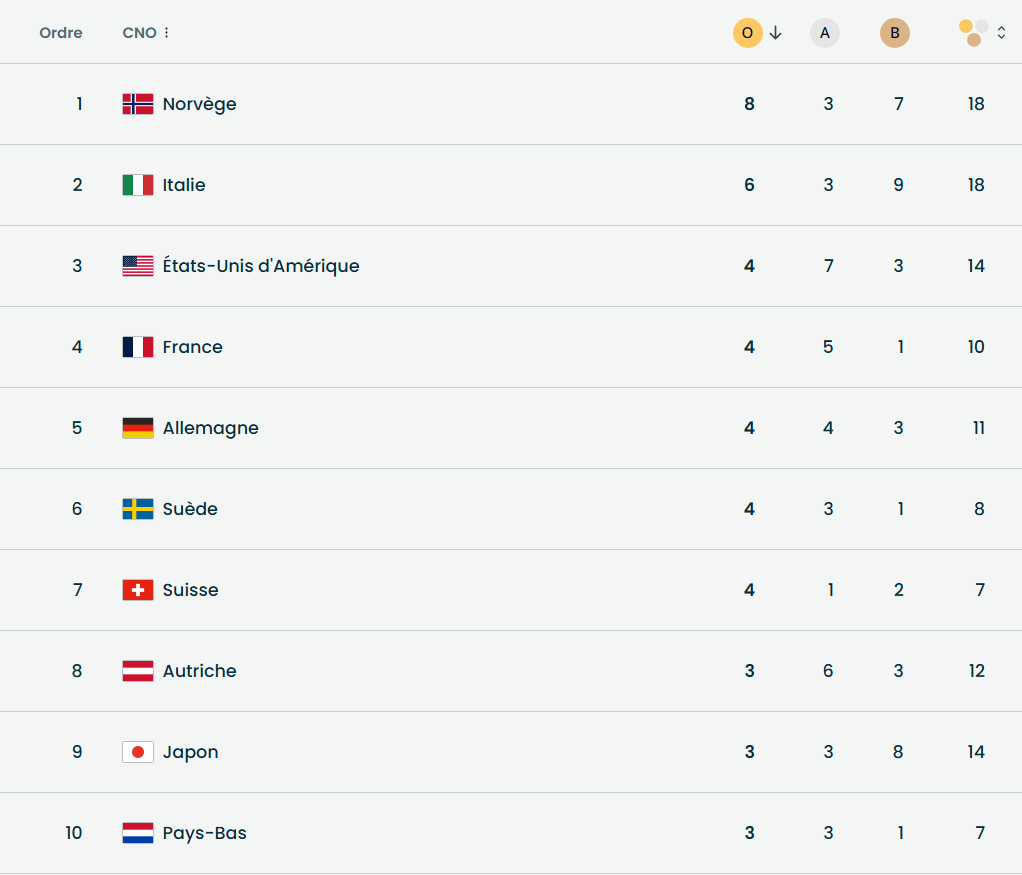The height and width of the screenshot is (875, 1022).
Task: Toggle sort order beside the total medals icon
Action: pos(1001,33)
